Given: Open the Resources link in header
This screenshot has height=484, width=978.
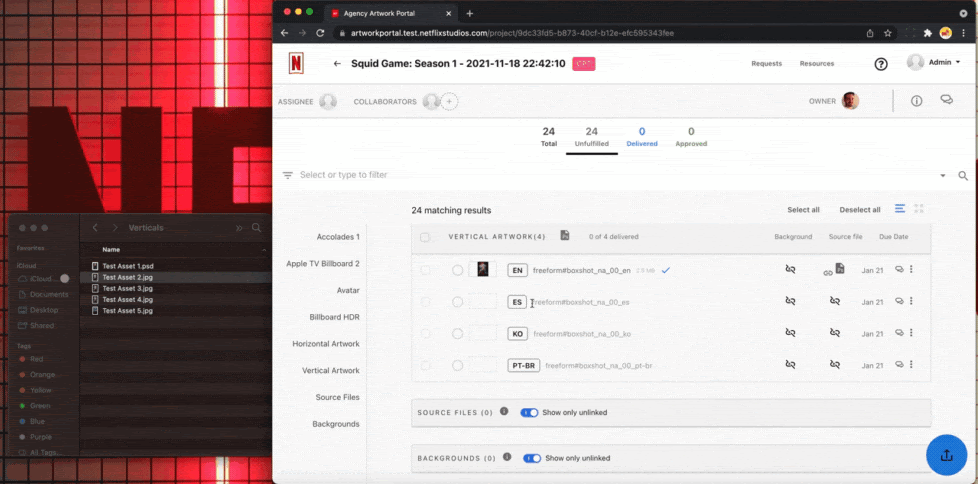Looking at the screenshot, I should pos(816,64).
